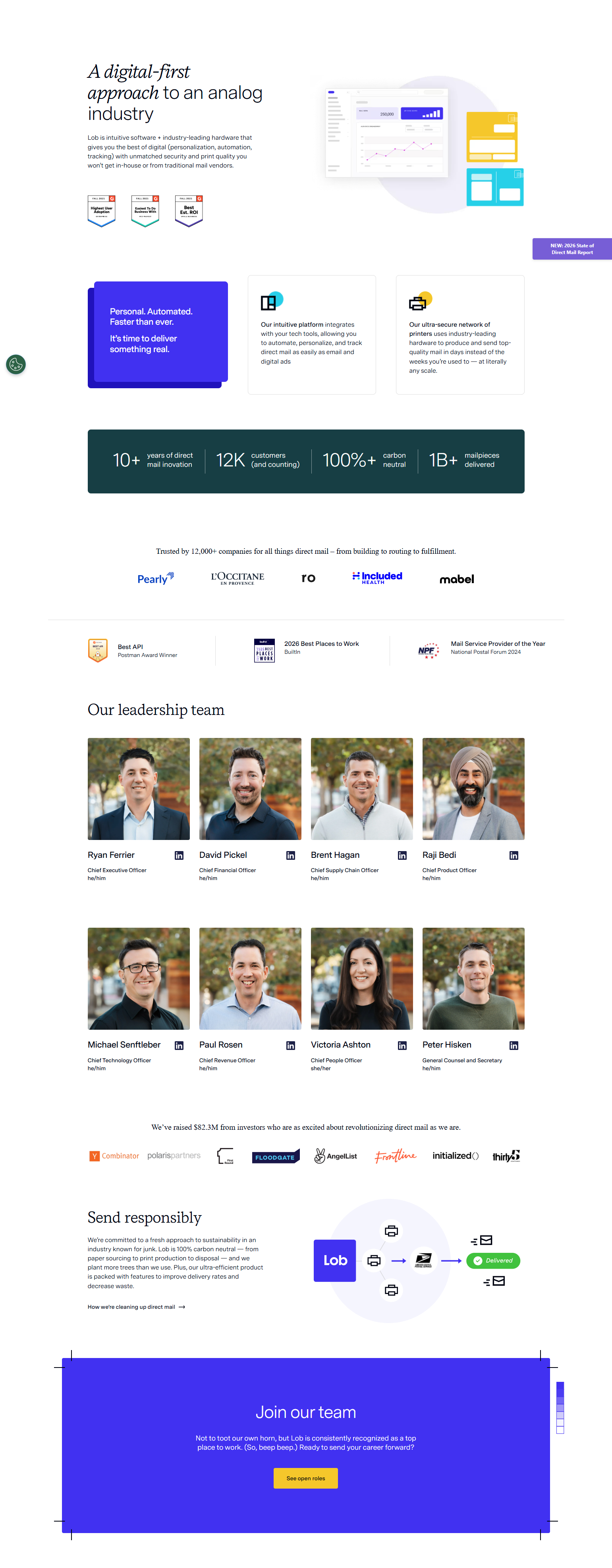Open Michael Senftleber's LinkedIn icon
This screenshot has width=612, height=1568.
pos(179,1045)
